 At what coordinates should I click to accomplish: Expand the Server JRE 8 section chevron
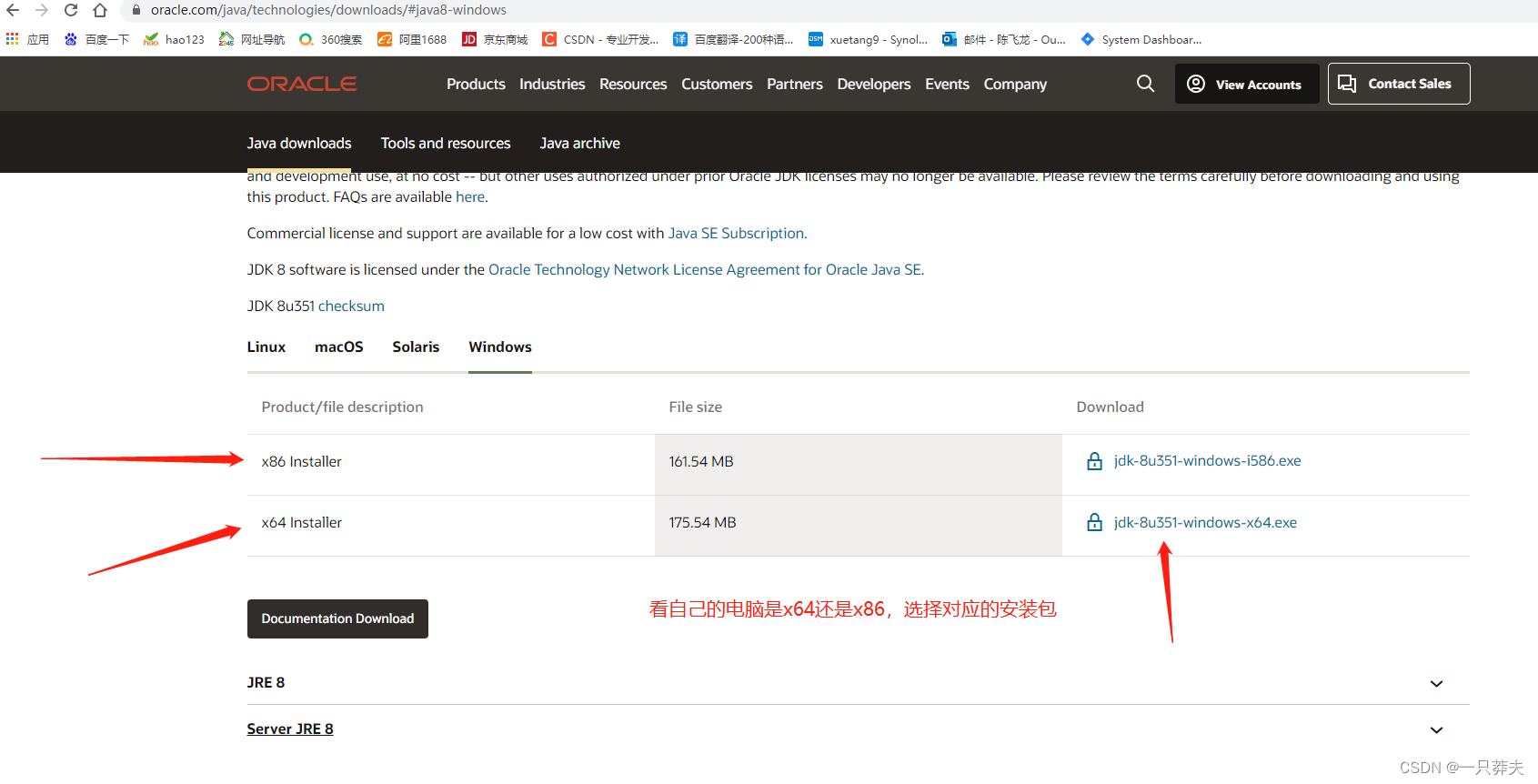coord(1437,730)
